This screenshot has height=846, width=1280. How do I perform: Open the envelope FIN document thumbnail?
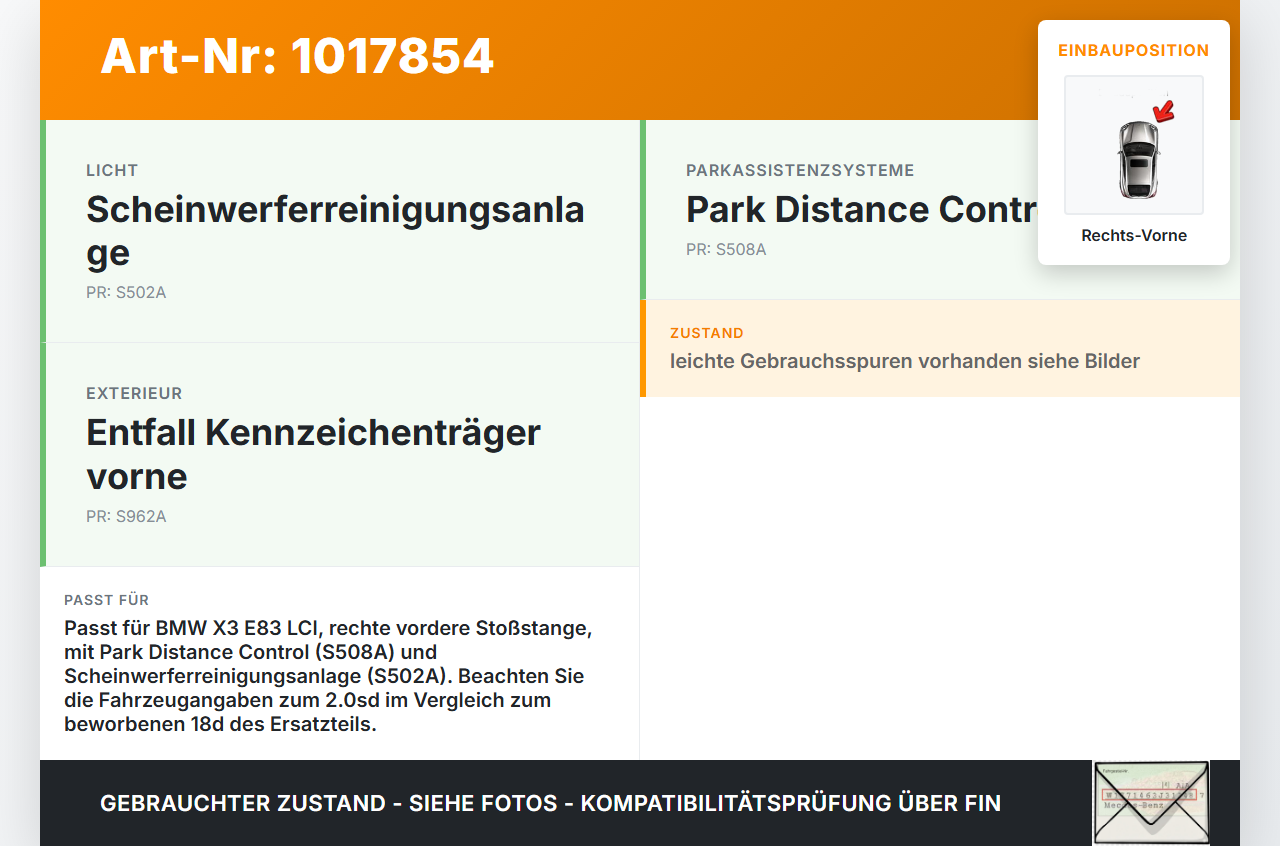(x=1151, y=803)
